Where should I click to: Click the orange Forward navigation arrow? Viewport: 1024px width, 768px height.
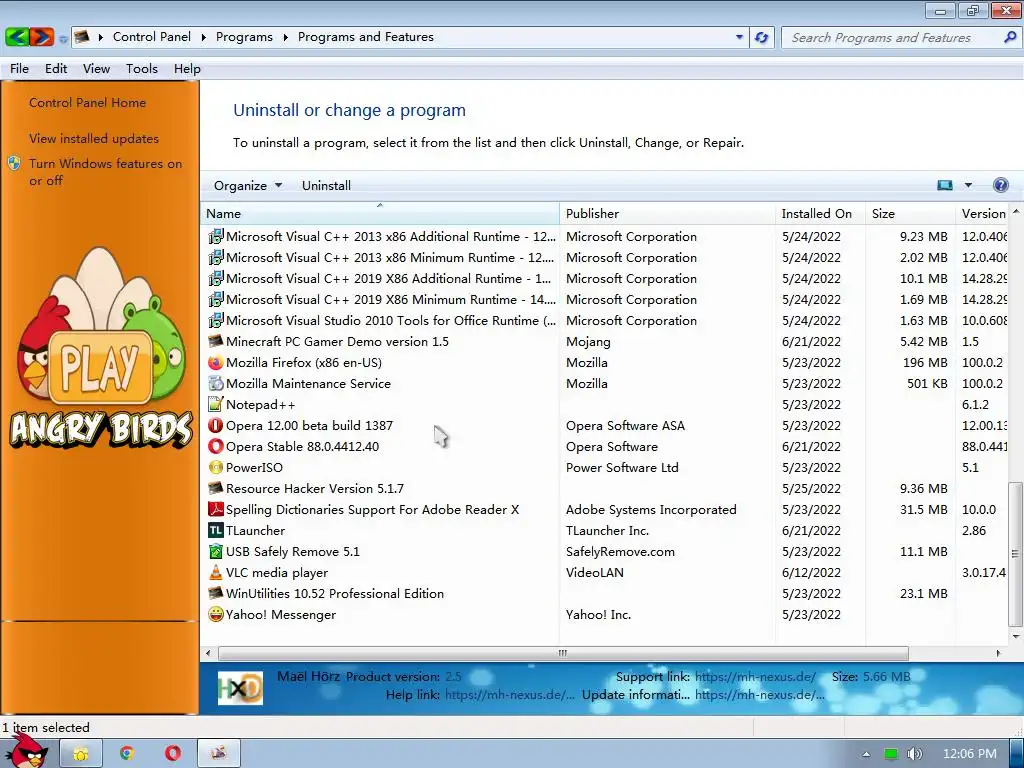pos(41,37)
